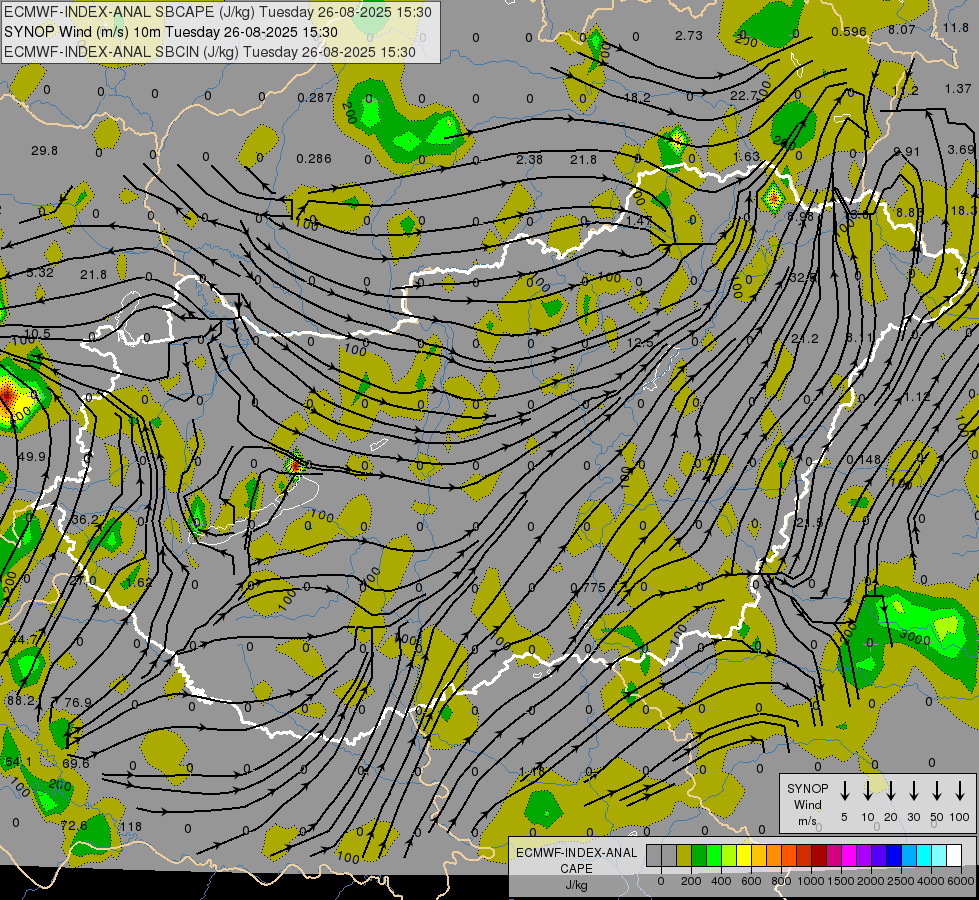Click the pure blue swatch left of 2500 tick

coord(893,855)
